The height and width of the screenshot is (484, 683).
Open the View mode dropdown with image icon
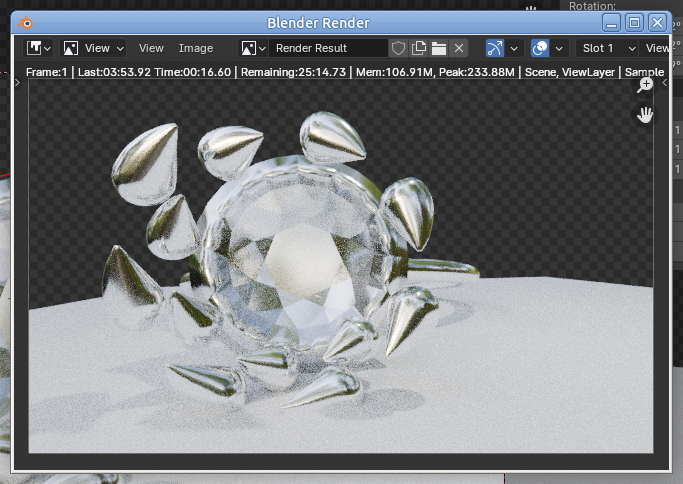(x=94, y=48)
